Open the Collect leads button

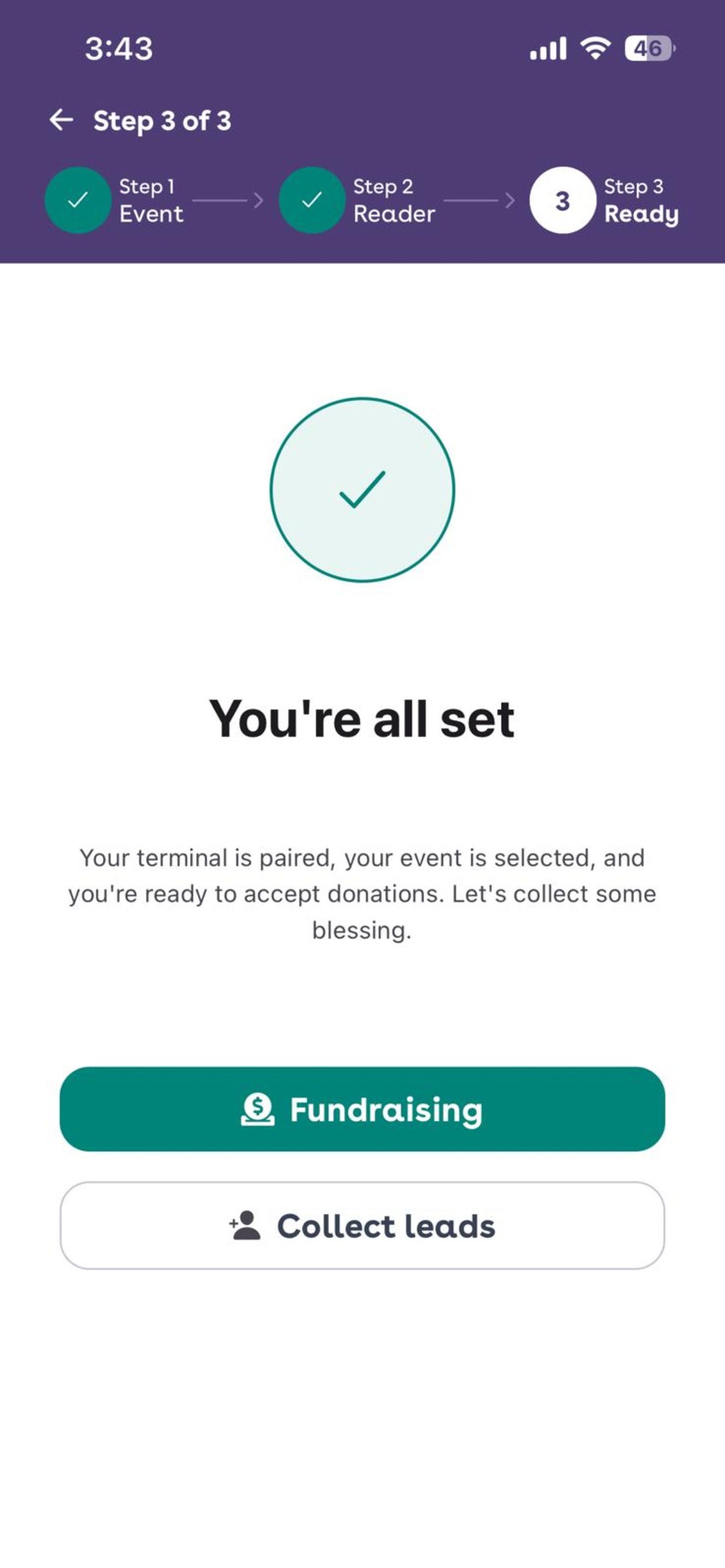pyautogui.click(x=362, y=1225)
